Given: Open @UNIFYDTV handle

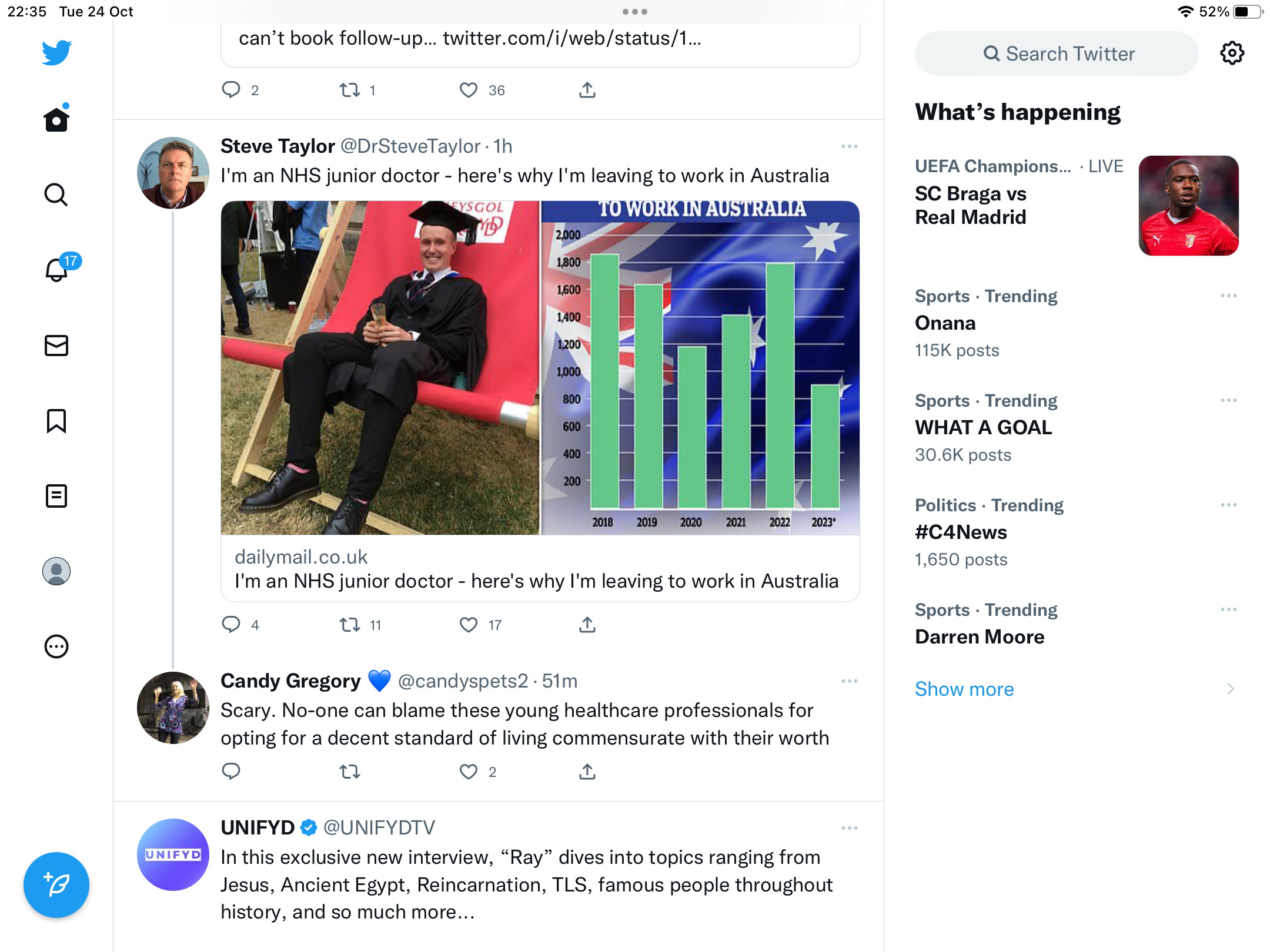Looking at the screenshot, I should [x=379, y=828].
